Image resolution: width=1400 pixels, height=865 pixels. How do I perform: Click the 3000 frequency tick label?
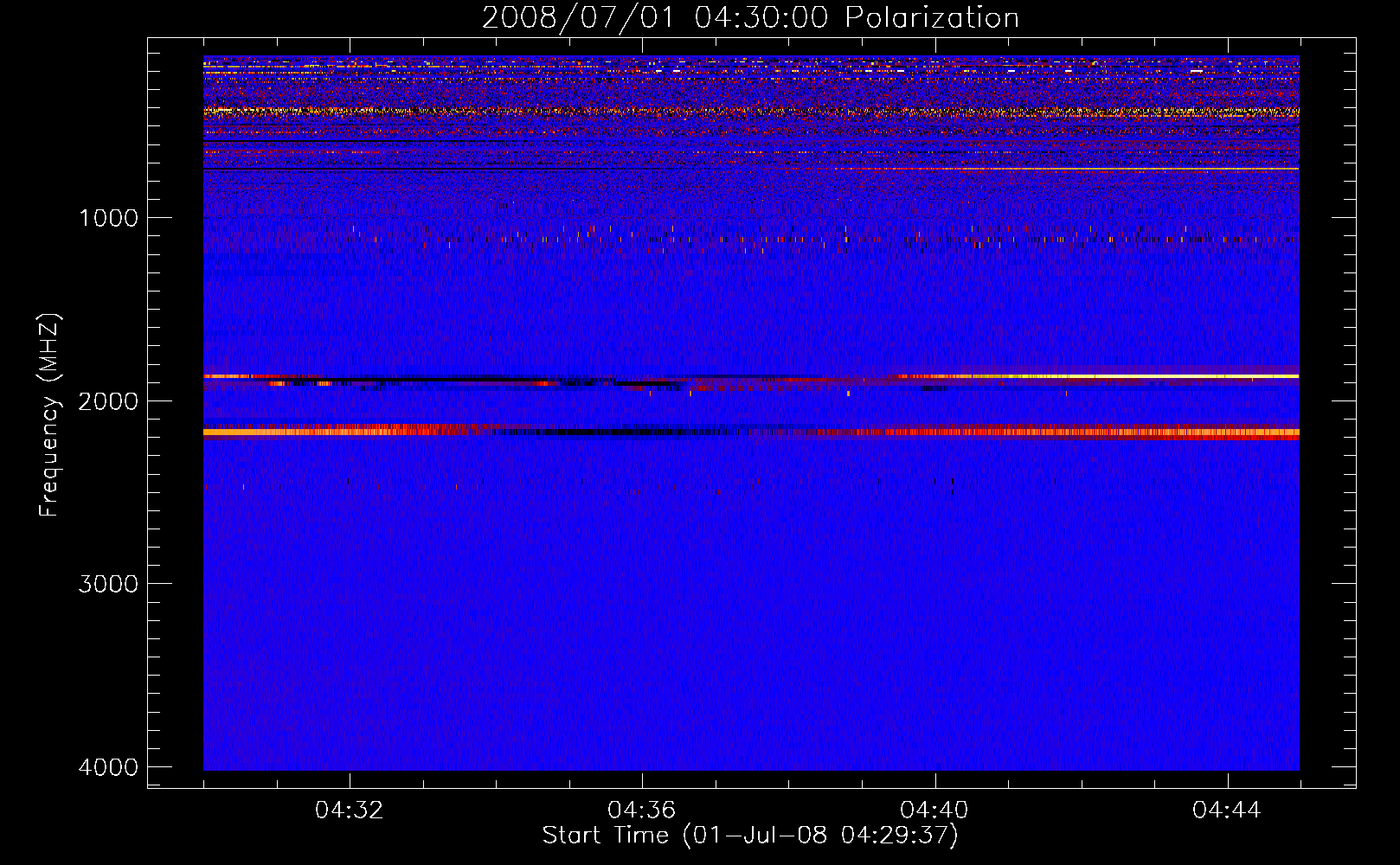(108, 584)
